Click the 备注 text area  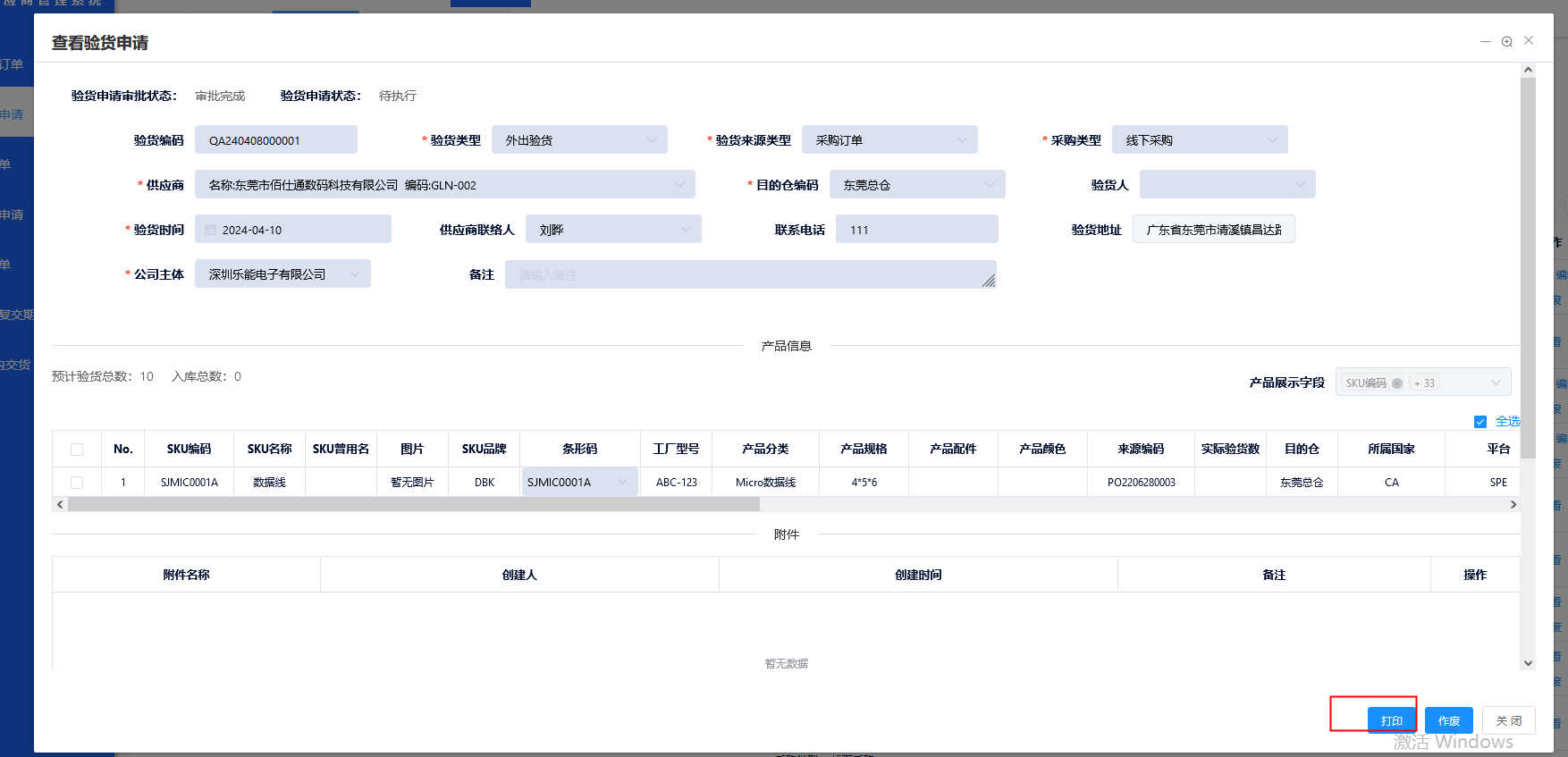[749, 275]
